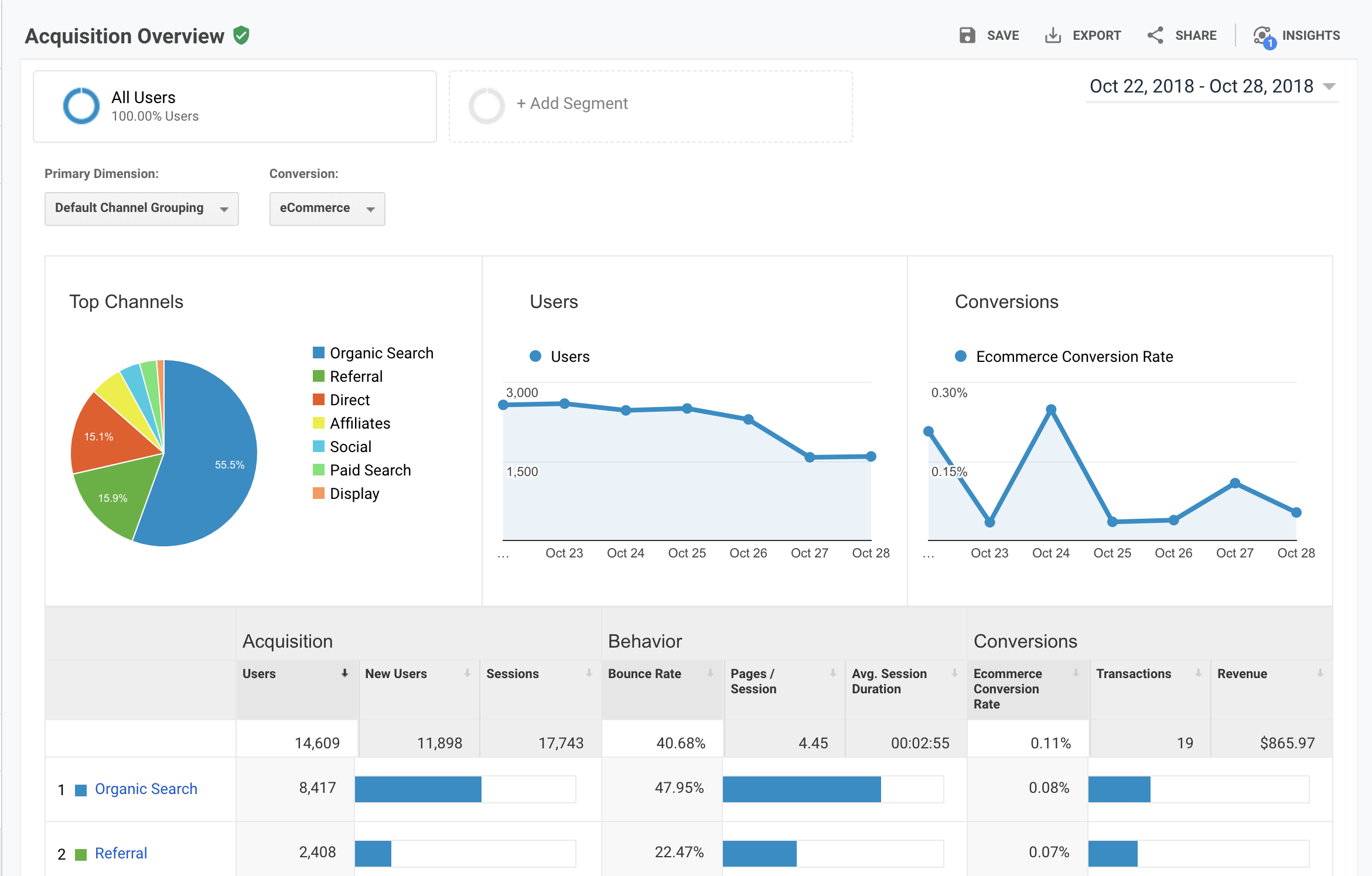
Task: Open the Organic Search channel link
Action: [146, 789]
